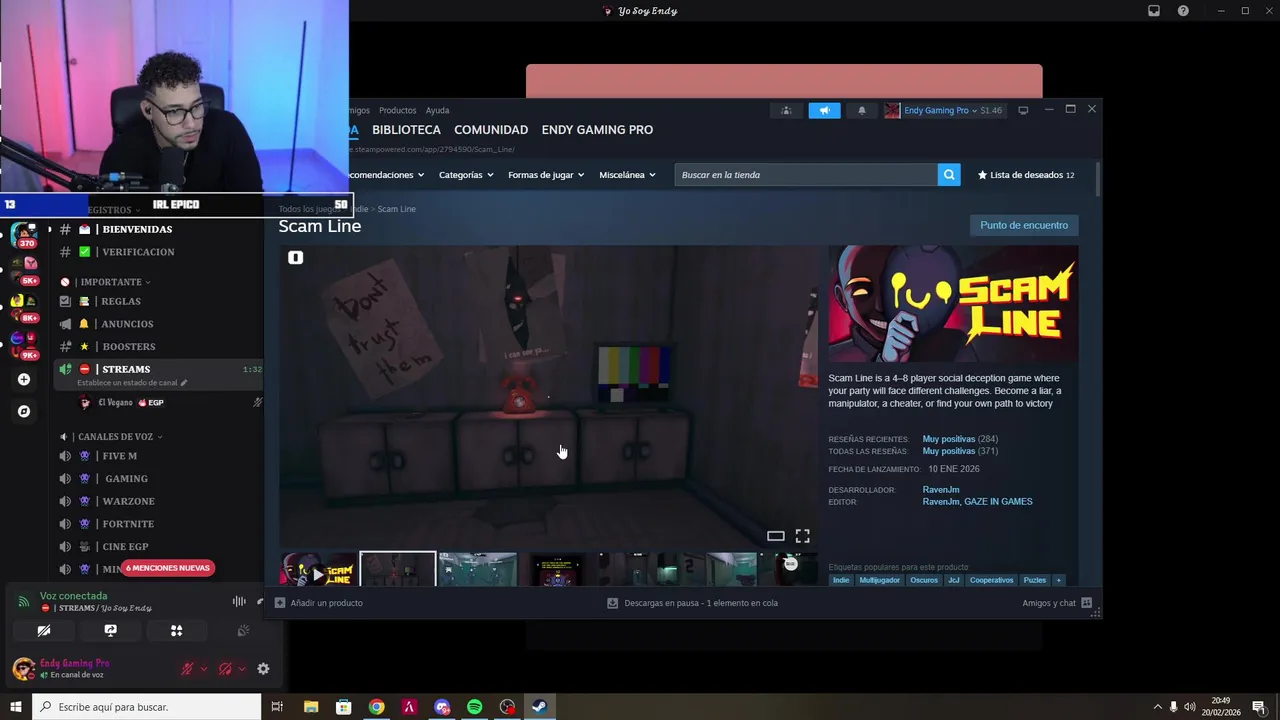Enter fullscreen on the Scam Line video
The width and height of the screenshot is (1280, 720).
tap(802, 536)
